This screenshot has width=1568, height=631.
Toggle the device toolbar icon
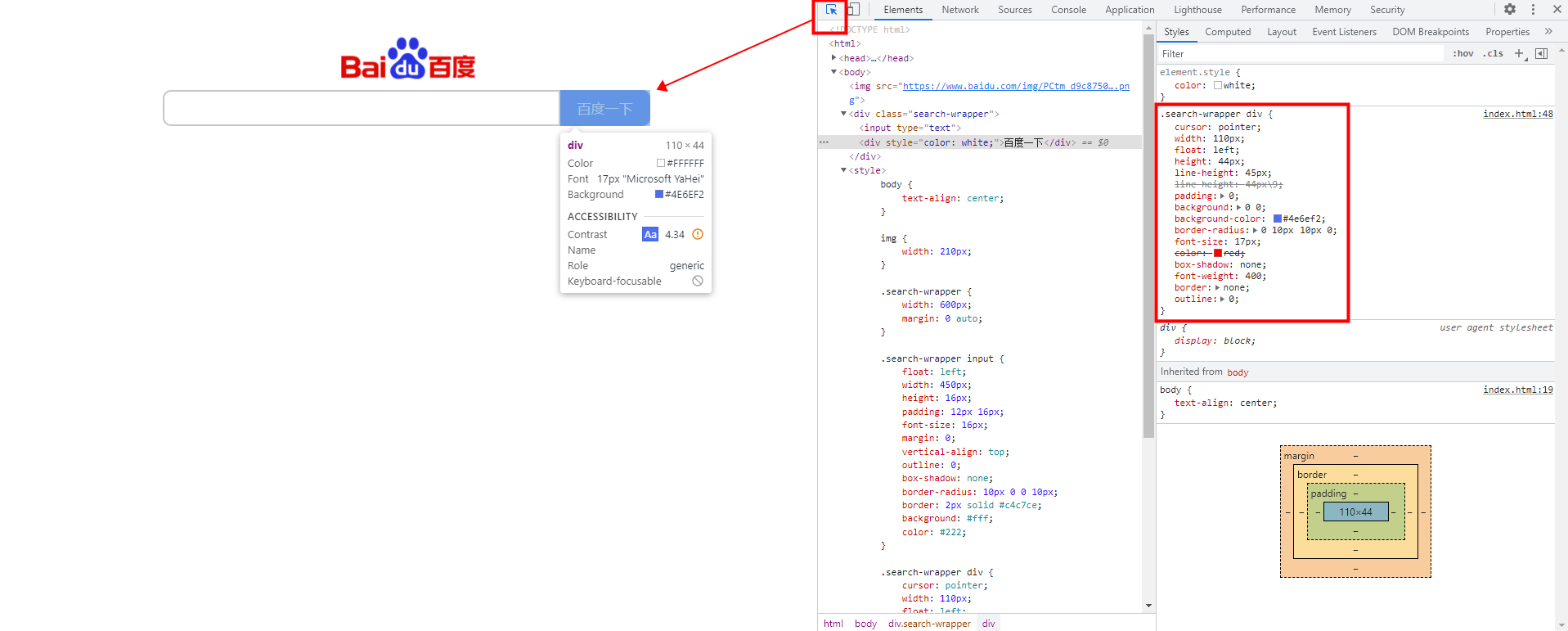pos(853,10)
